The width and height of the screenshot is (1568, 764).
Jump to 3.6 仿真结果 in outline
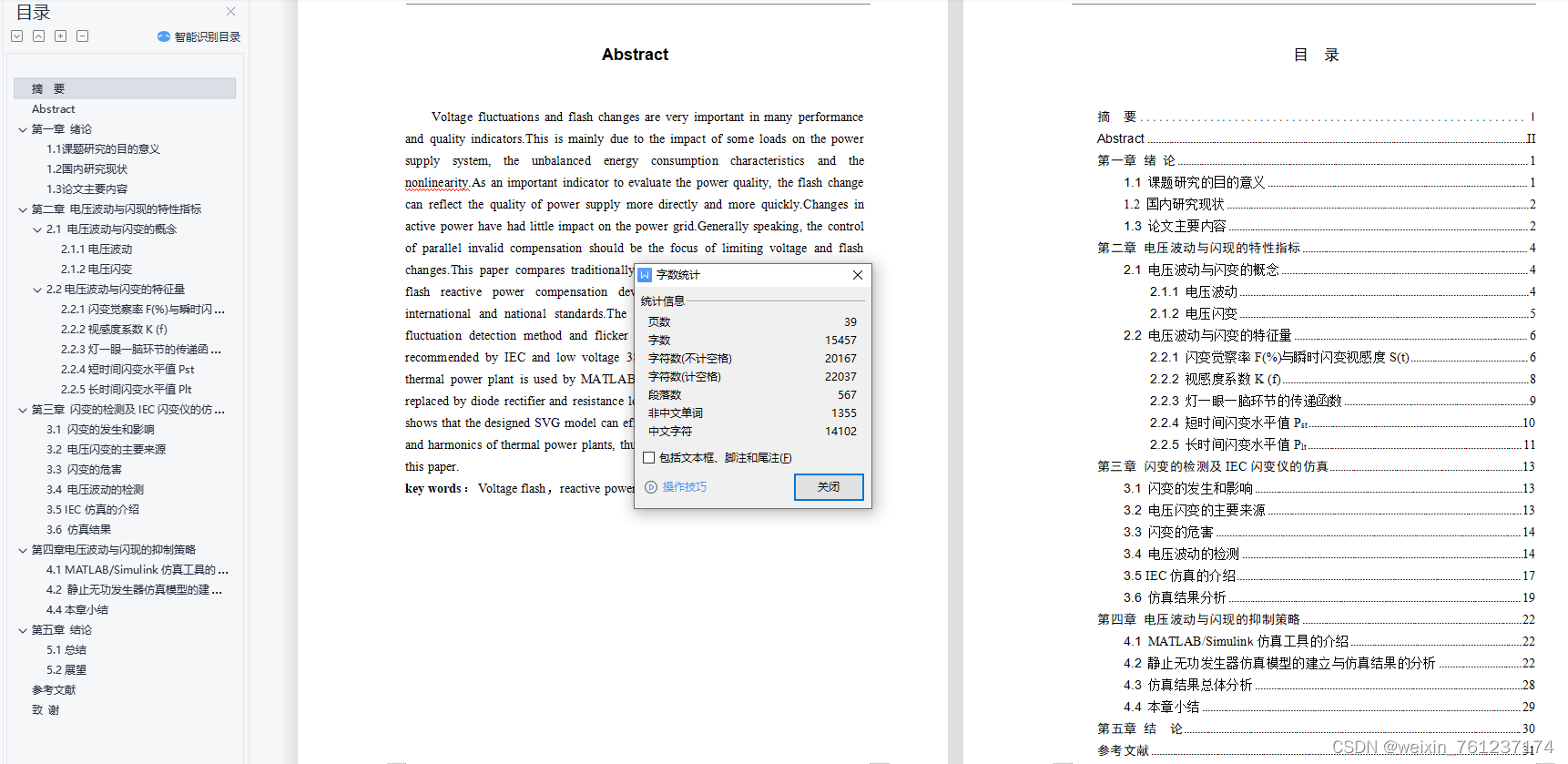coord(78,530)
